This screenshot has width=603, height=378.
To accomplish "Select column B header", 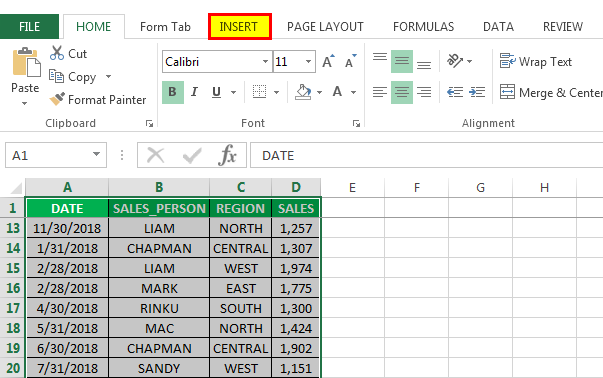I will (159, 187).
